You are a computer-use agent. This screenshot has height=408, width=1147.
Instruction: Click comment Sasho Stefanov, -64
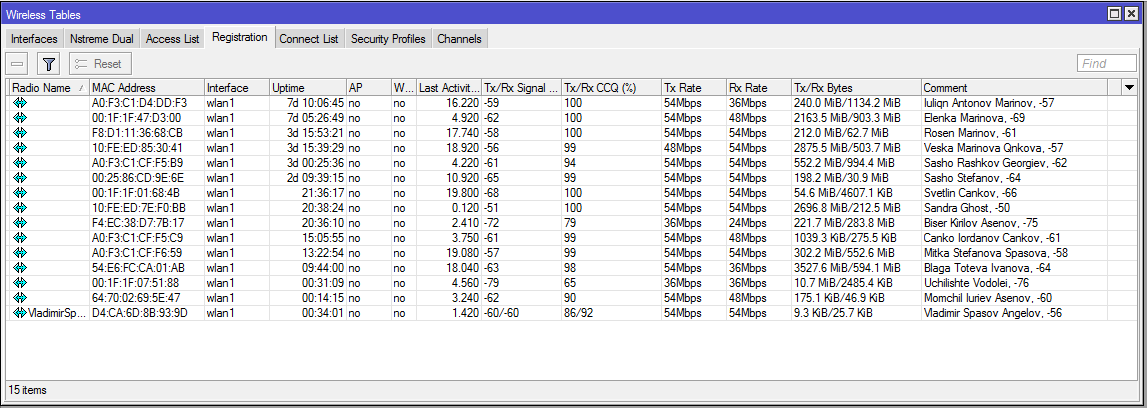click(x=973, y=178)
